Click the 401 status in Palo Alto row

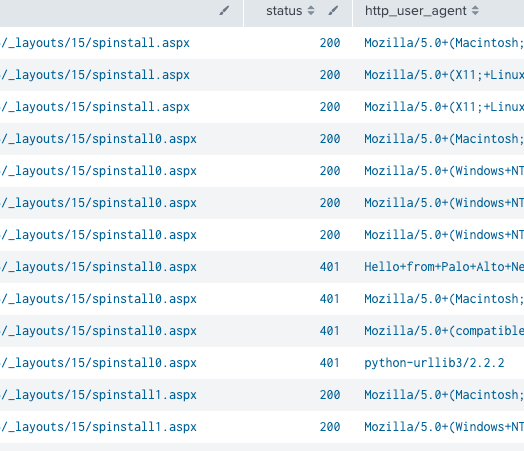(330, 267)
